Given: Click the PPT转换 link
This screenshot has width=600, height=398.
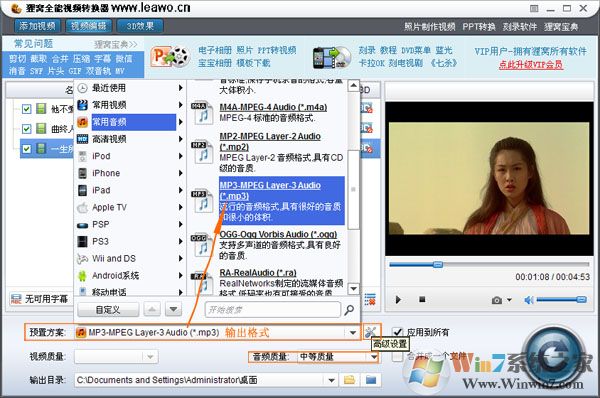Looking at the screenshot, I should point(479,27).
